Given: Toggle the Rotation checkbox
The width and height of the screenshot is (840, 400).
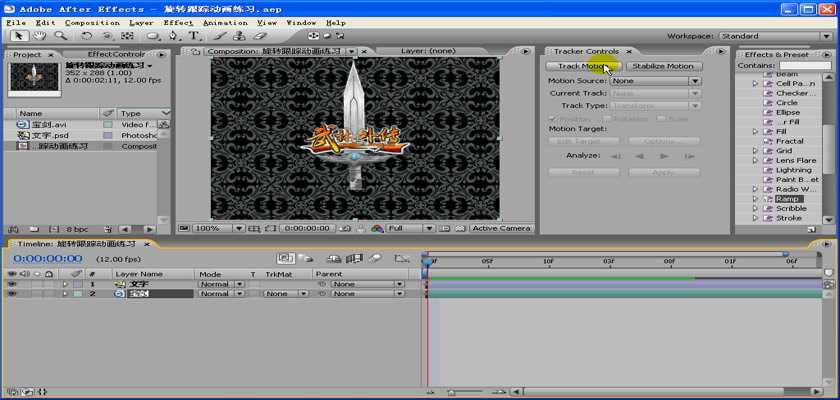Looking at the screenshot, I should [x=607, y=119].
